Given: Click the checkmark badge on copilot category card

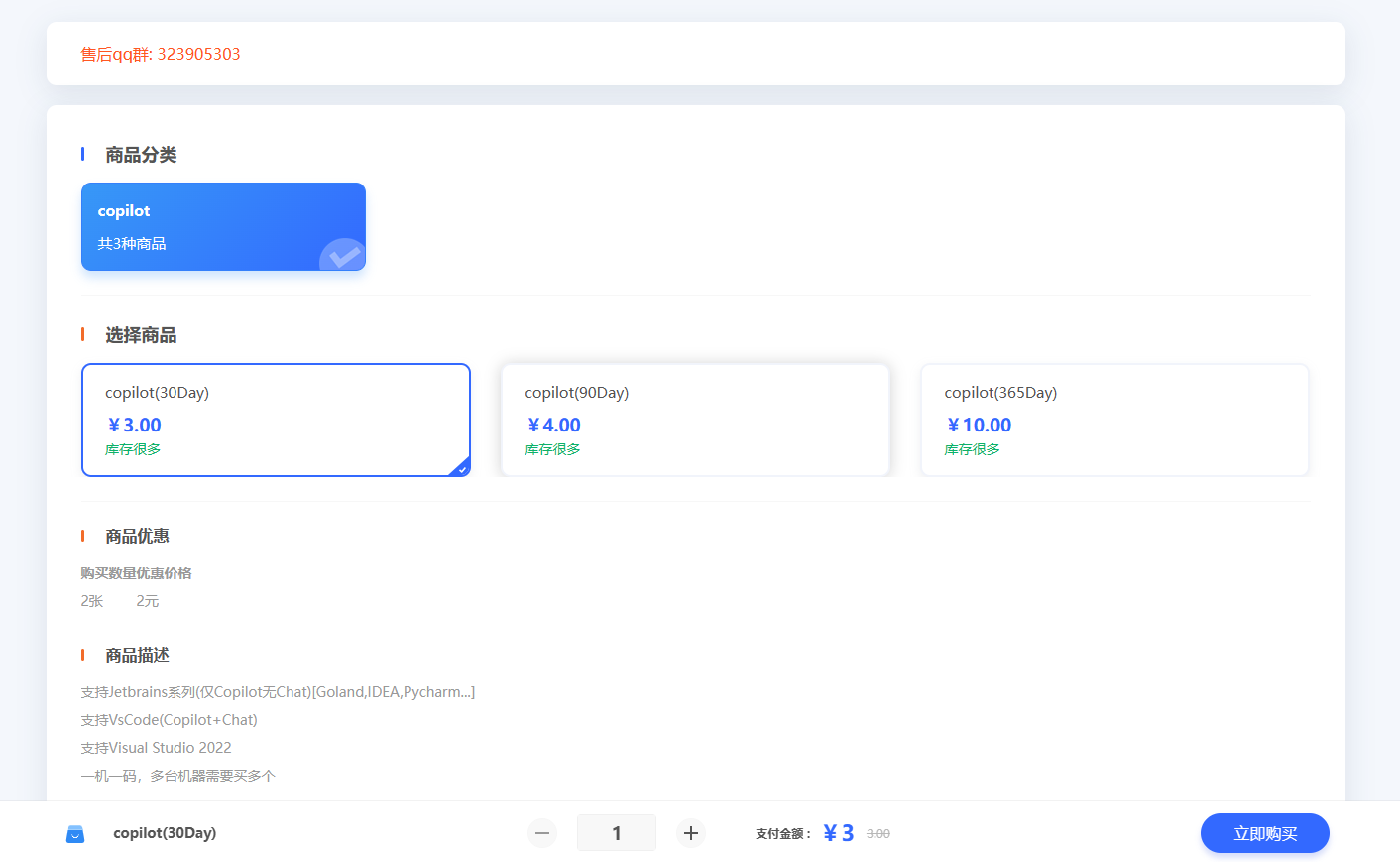Looking at the screenshot, I should coord(343,255).
